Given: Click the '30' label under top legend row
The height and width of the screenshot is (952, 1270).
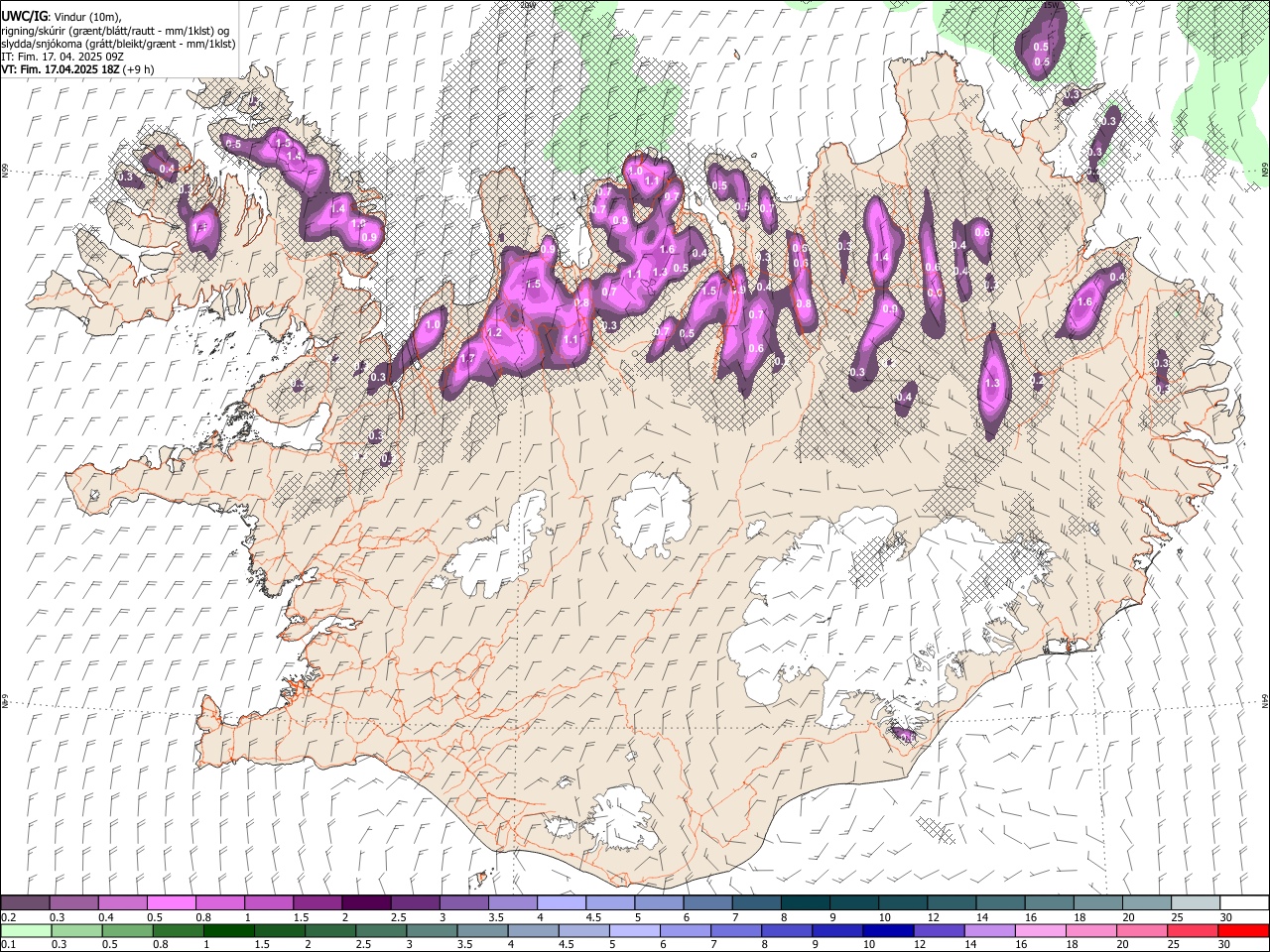Looking at the screenshot, I should [1225, 917].
